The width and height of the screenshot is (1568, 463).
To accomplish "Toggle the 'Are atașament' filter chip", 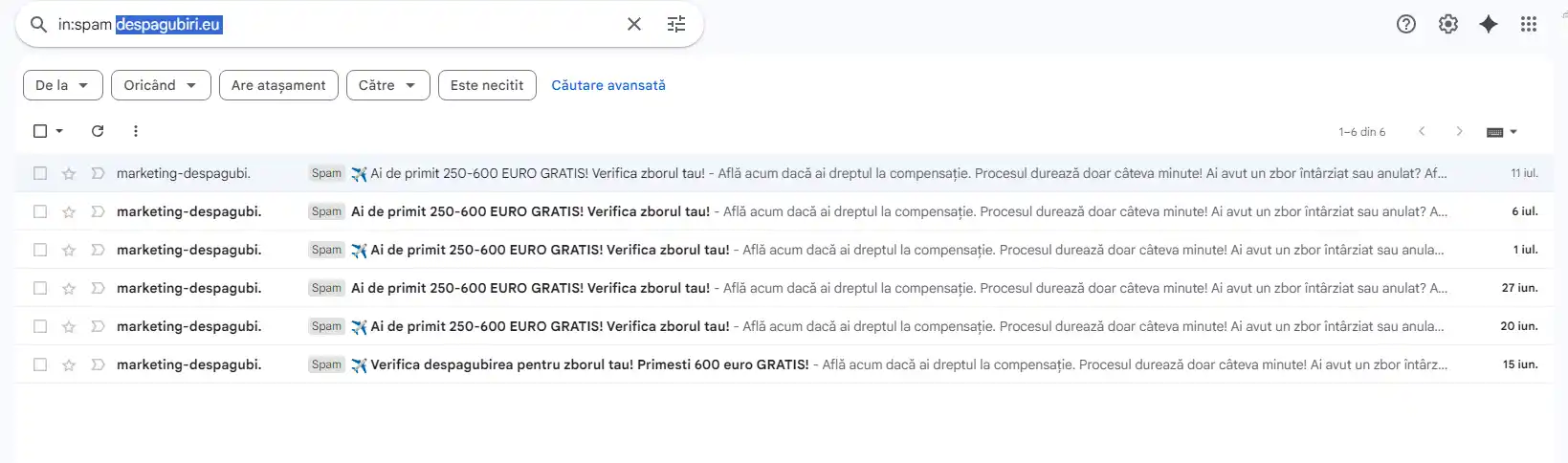I will pos(278,85).
